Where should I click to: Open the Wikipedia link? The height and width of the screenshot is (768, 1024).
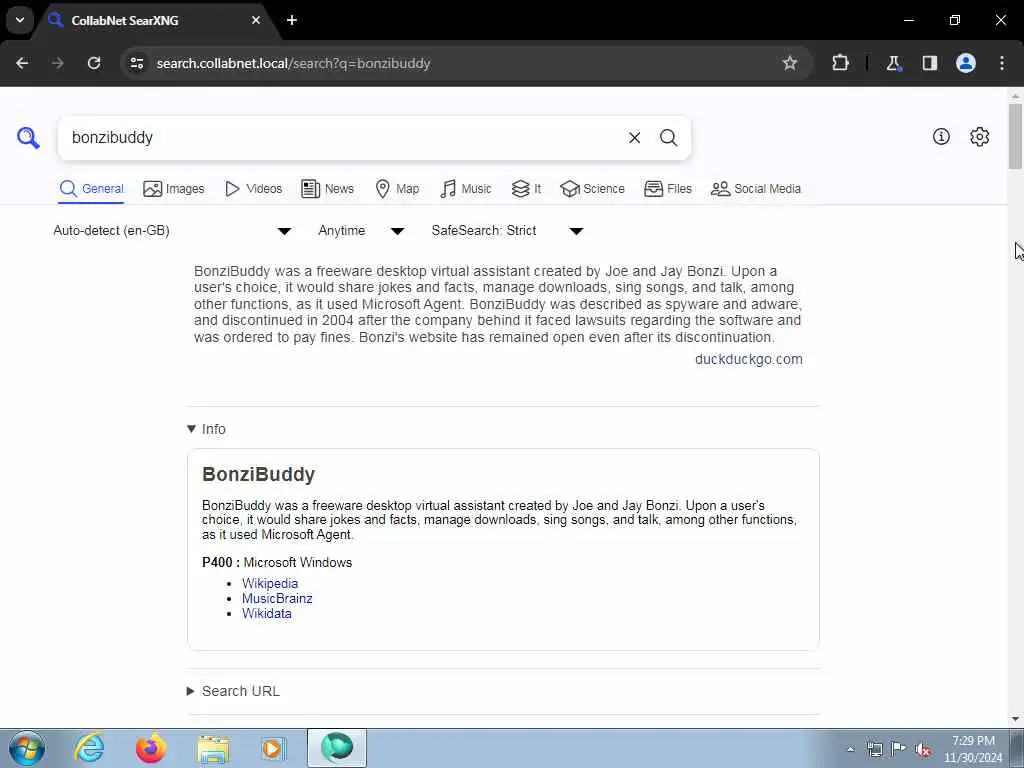pyautogui.click(x=270, y=583)
